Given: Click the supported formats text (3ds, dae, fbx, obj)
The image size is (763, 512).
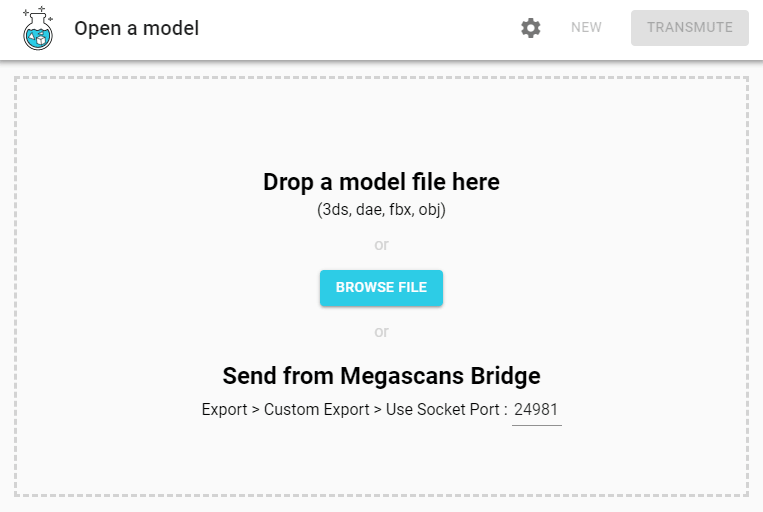Looking at the screenshot, I should tap(381, 209).
